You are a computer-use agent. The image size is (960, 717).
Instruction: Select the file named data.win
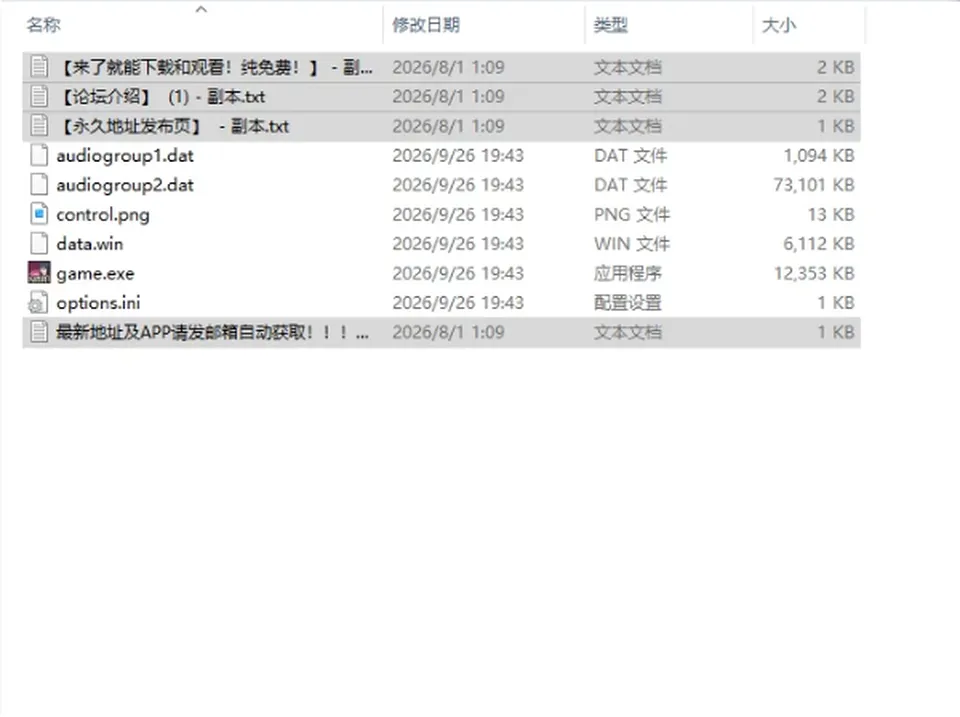click(x=89, y=244)
